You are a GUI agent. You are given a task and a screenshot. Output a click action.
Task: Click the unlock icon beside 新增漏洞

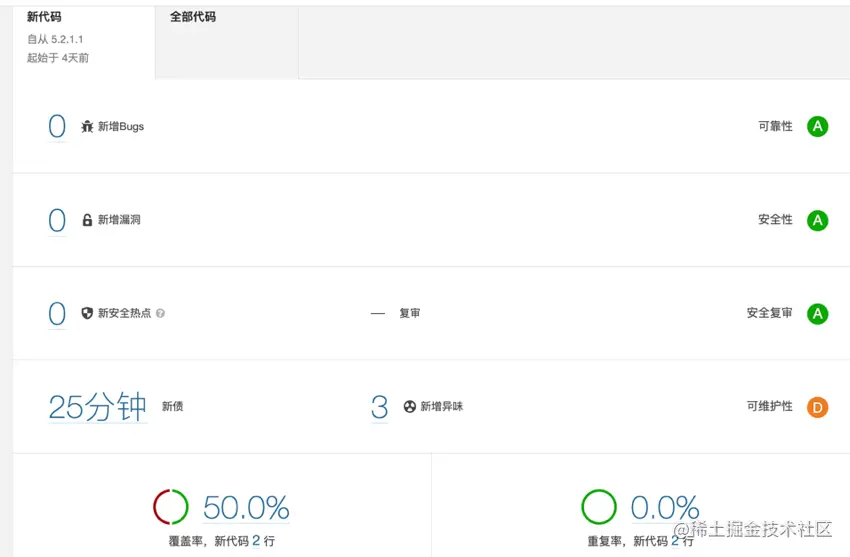click(x=87, y=220)
